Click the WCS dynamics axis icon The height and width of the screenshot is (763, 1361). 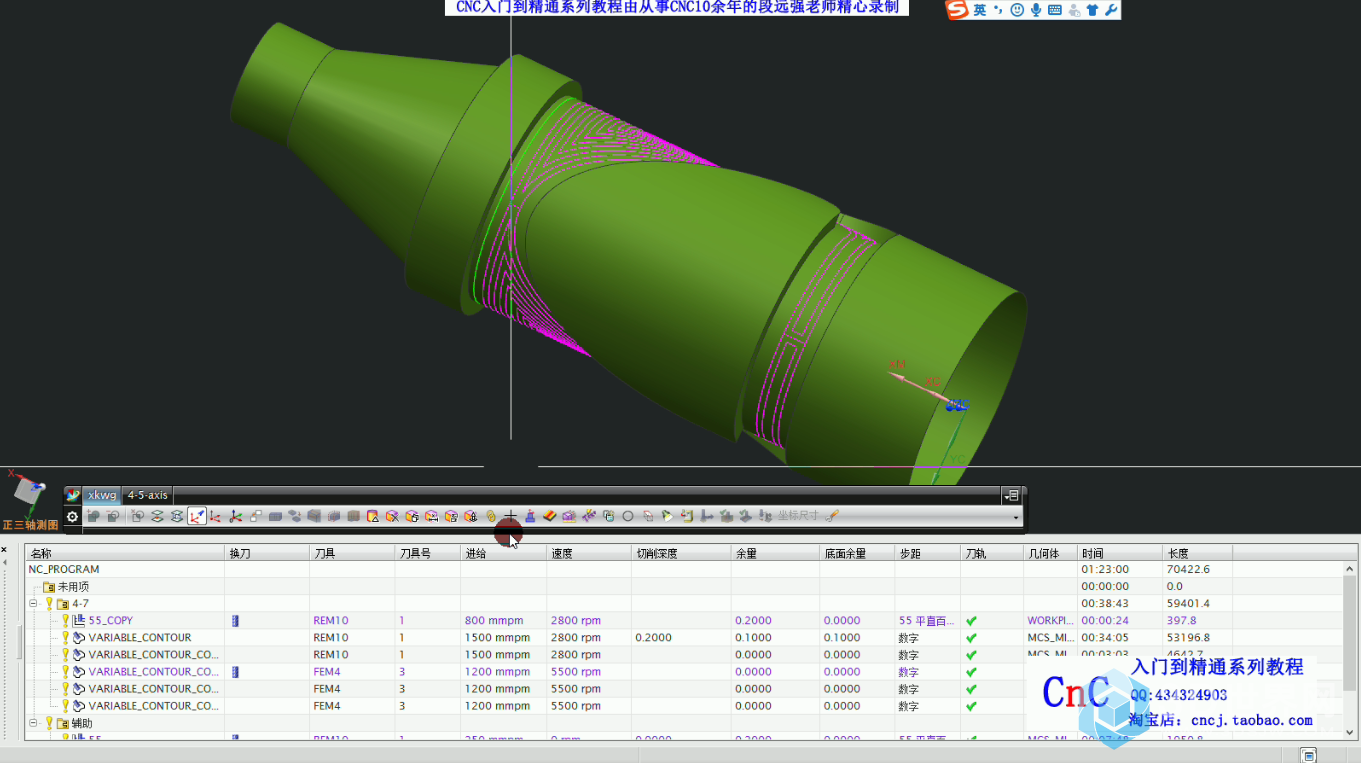(x=196, y=516)
